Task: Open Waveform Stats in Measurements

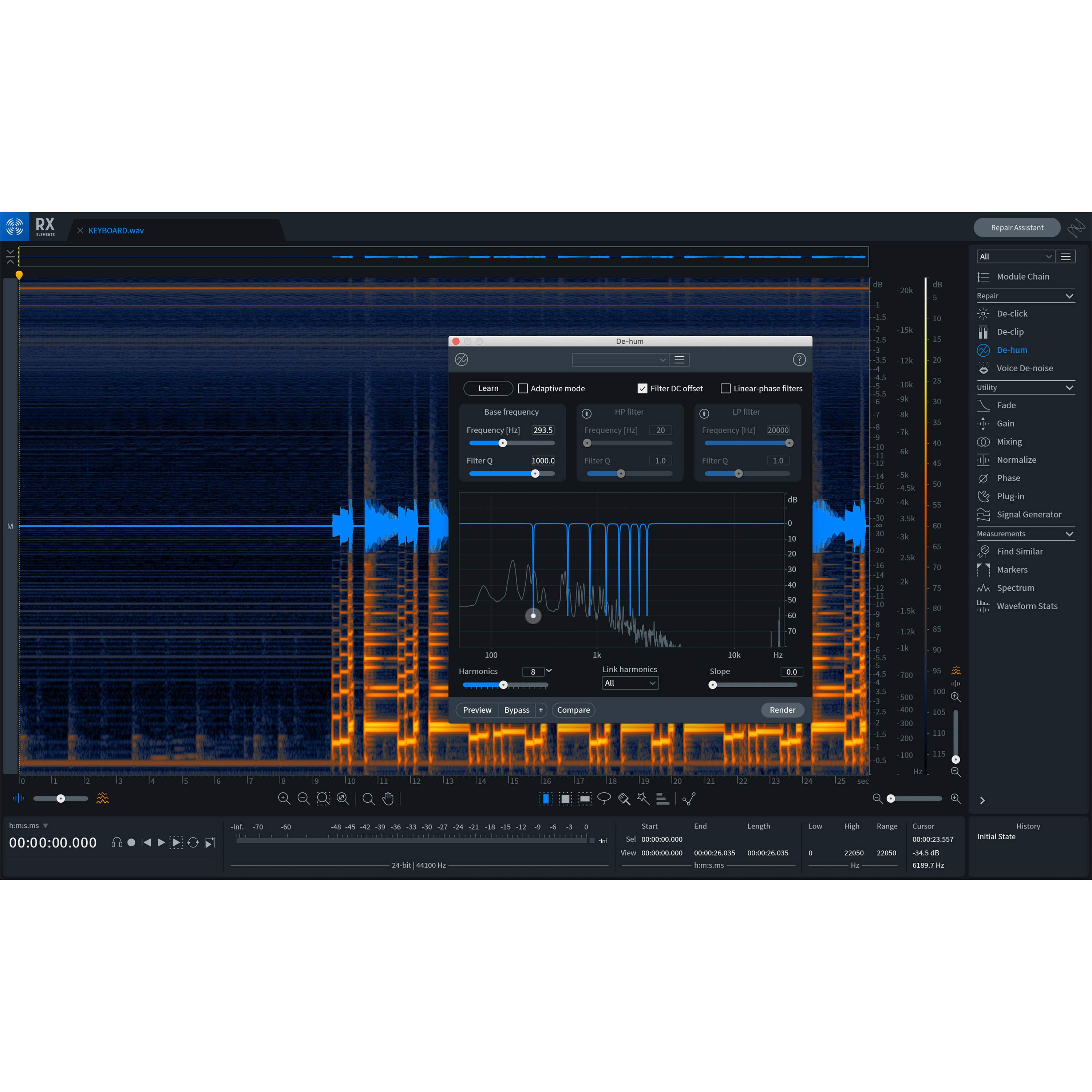Action: (x=1028, y=606)
